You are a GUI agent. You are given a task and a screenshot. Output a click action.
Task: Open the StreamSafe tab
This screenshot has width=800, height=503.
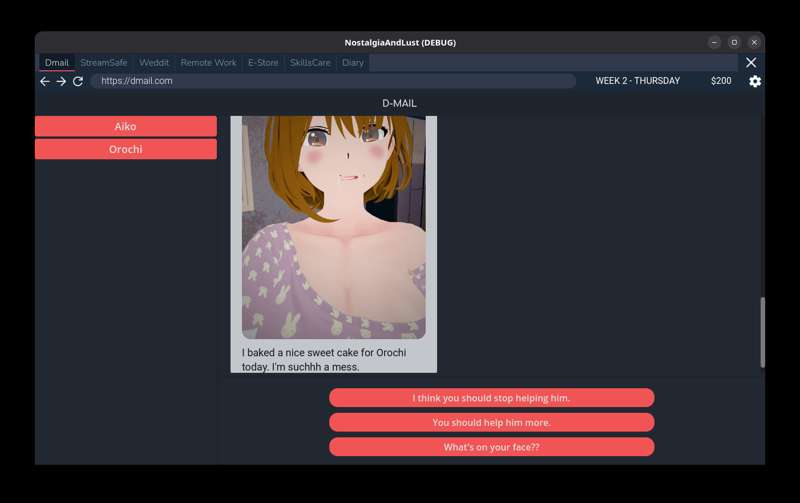(x=104, y=62)
